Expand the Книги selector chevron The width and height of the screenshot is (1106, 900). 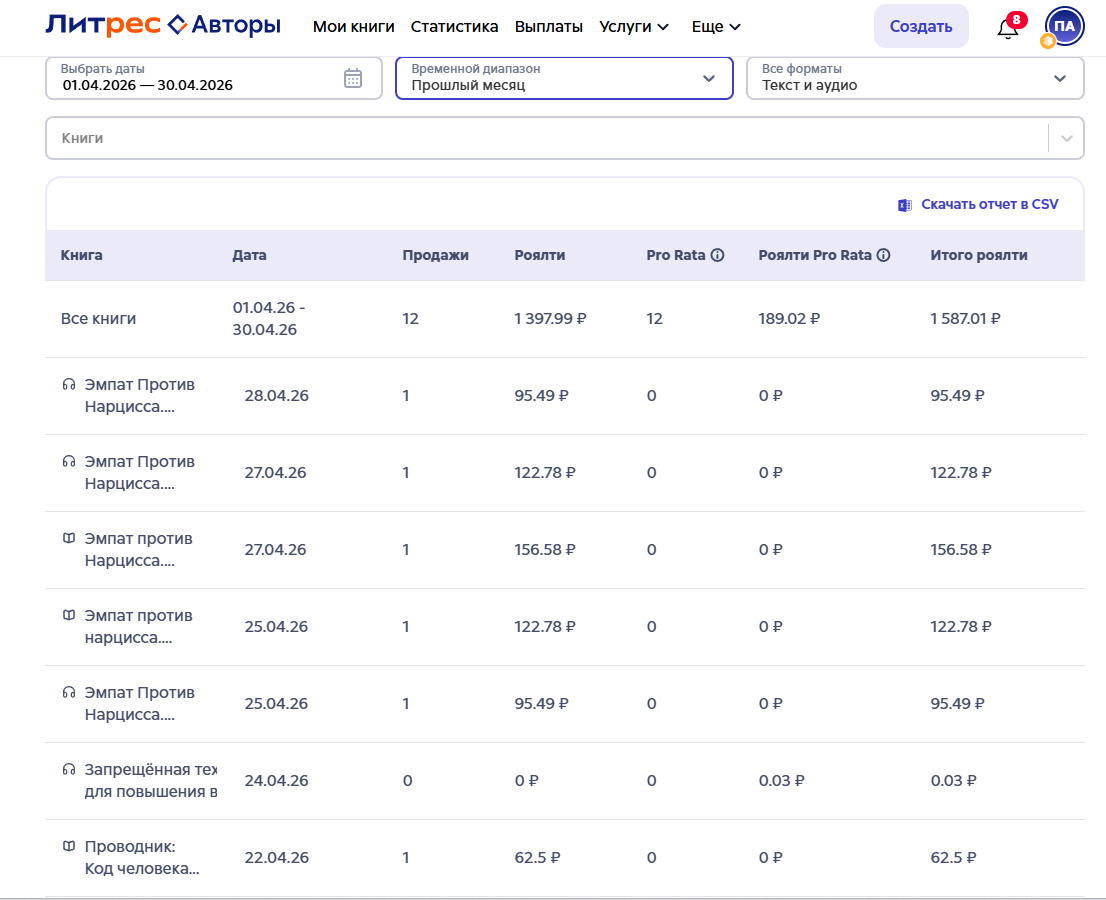pyautogui.click(x=1066, y=138)
